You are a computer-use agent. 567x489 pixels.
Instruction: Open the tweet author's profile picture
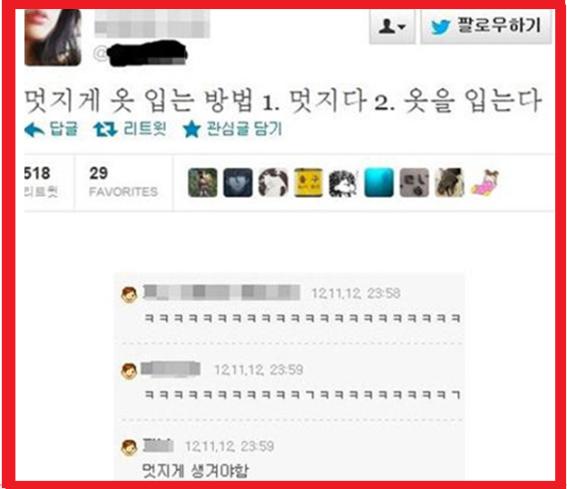(x=53, y=37)
